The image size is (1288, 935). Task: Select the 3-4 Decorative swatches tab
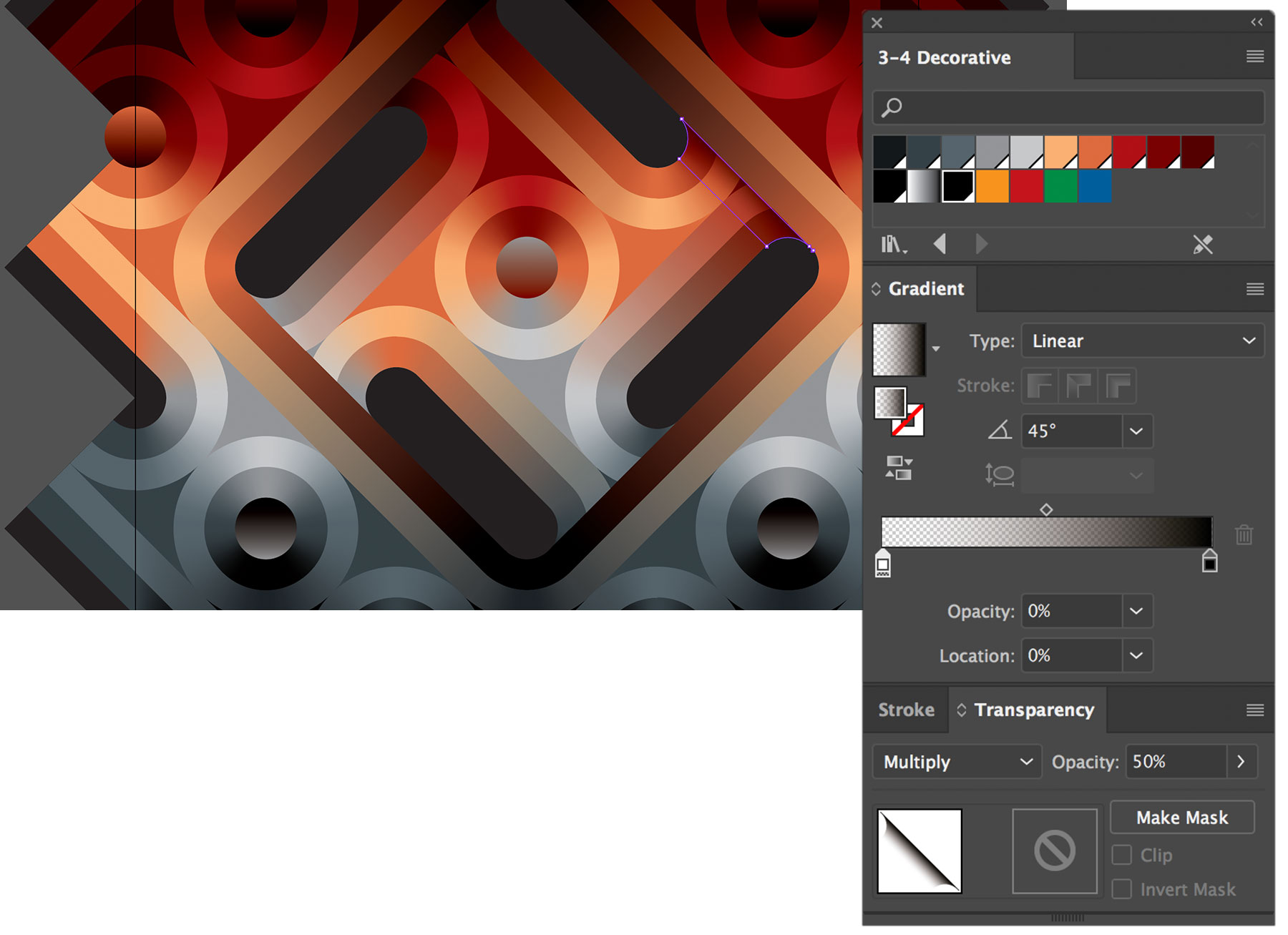pyautogui.click(x=945, y=57)
